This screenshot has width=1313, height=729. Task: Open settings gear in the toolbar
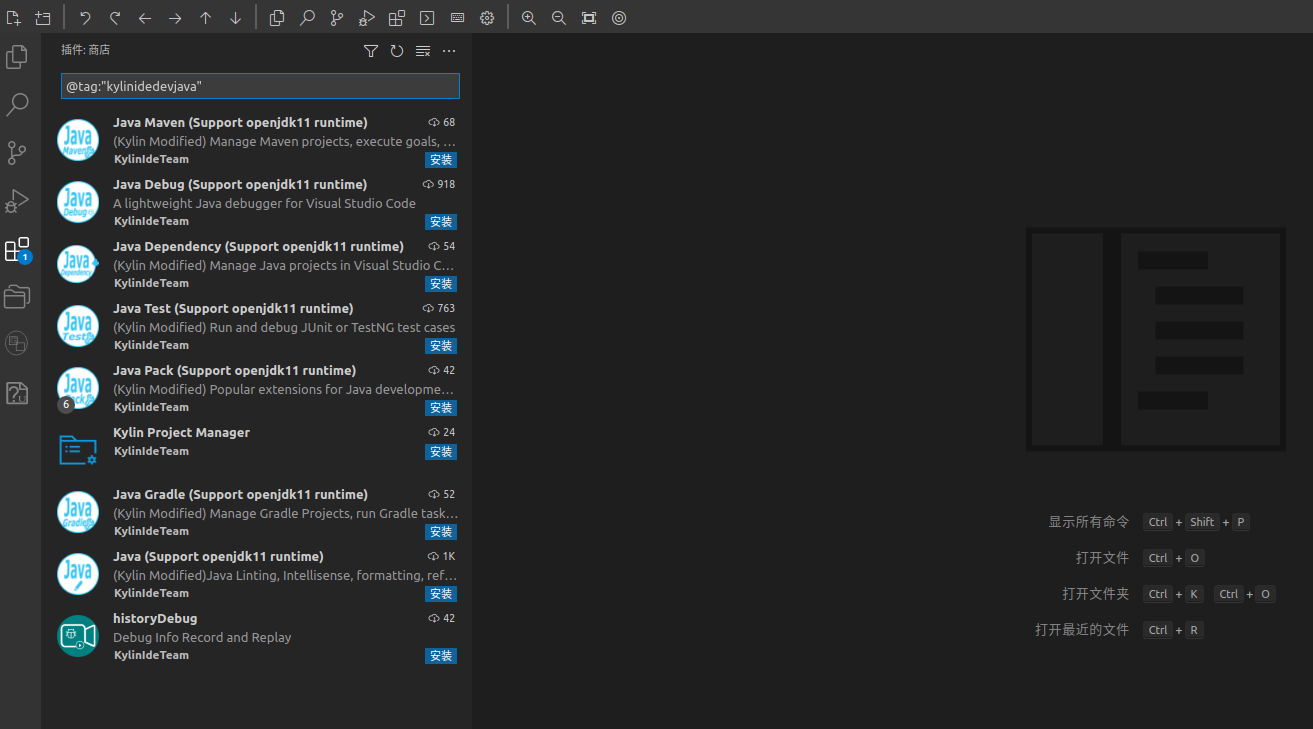click(487, 18)
